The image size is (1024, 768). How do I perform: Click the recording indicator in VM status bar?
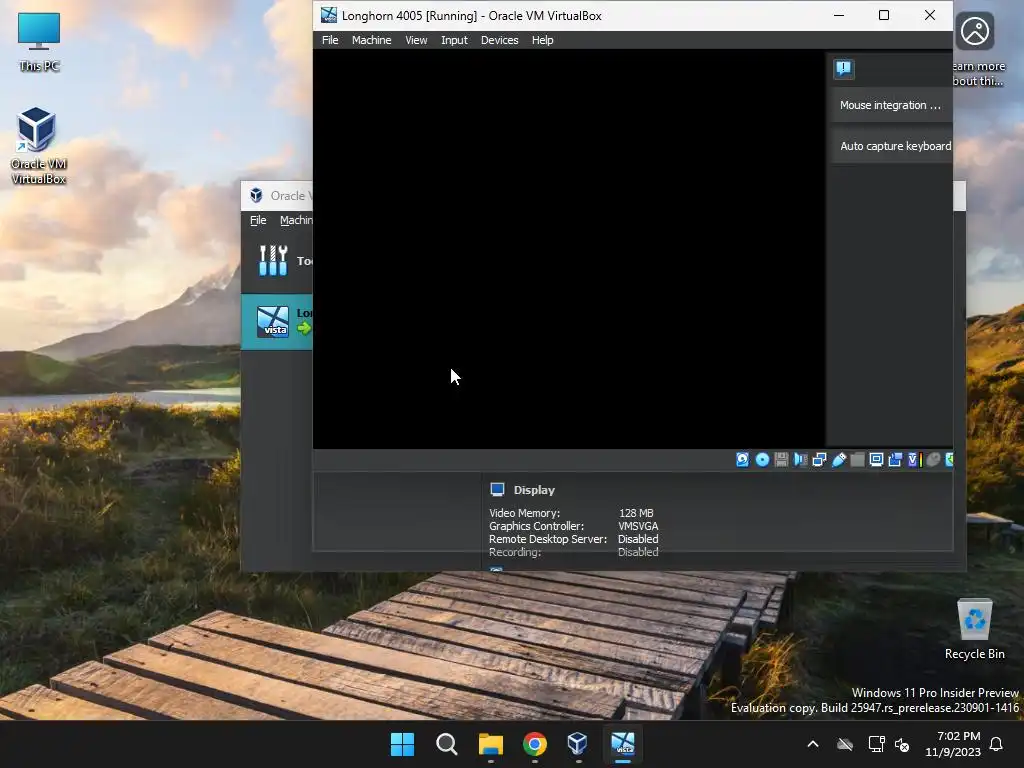tap(895, 460)
